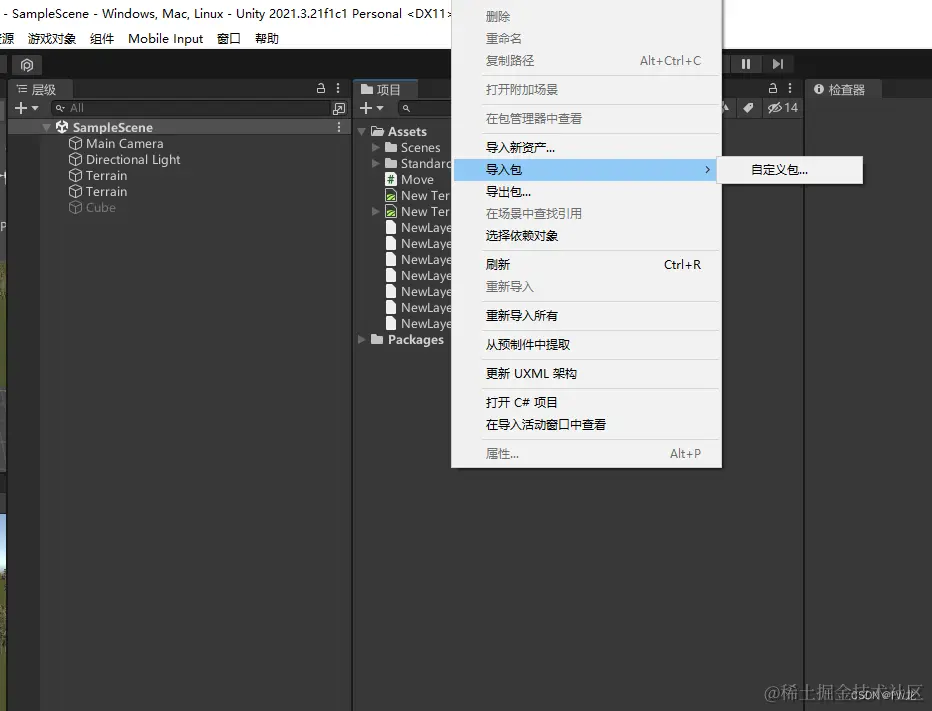Viewport: 932px width, 711px height.
Task: Select the Move script asset
Action: click(410, 180)
